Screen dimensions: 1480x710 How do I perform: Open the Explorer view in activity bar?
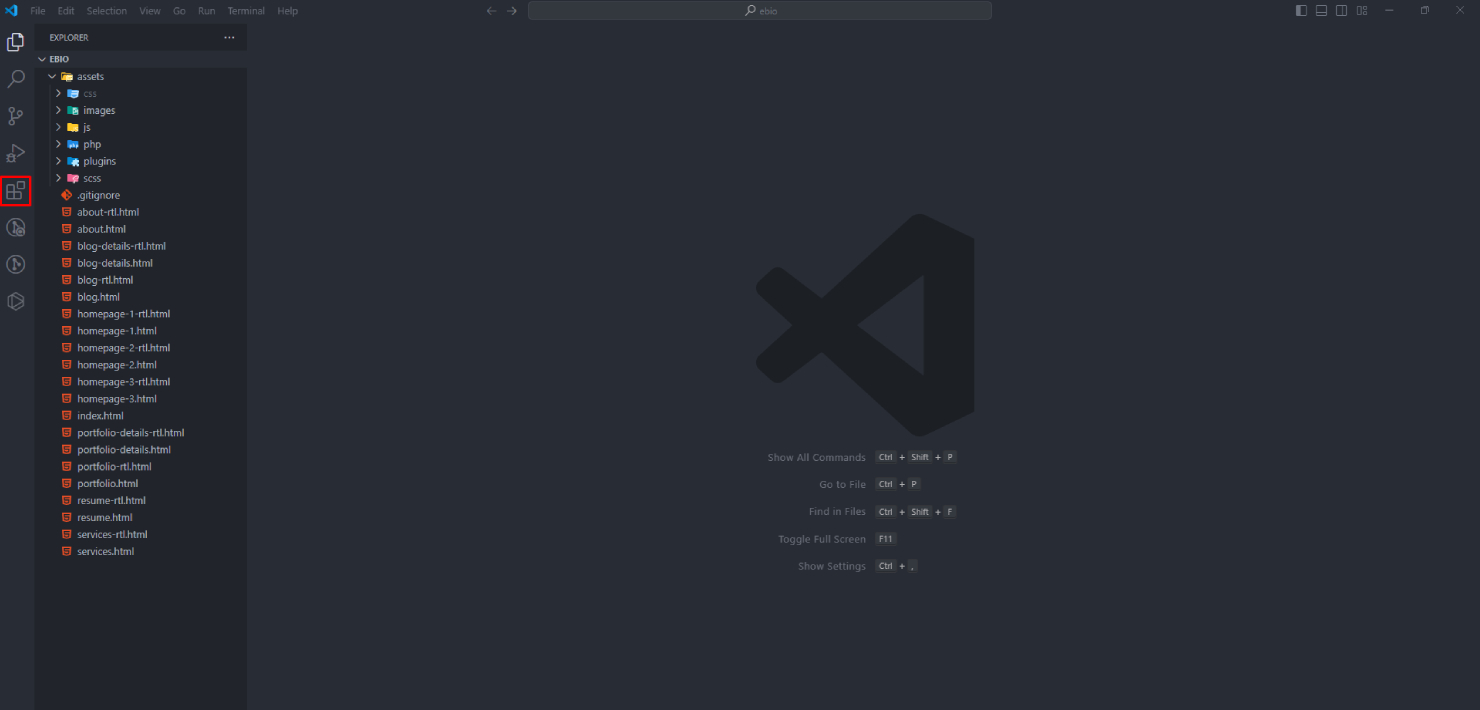[16, 42]
